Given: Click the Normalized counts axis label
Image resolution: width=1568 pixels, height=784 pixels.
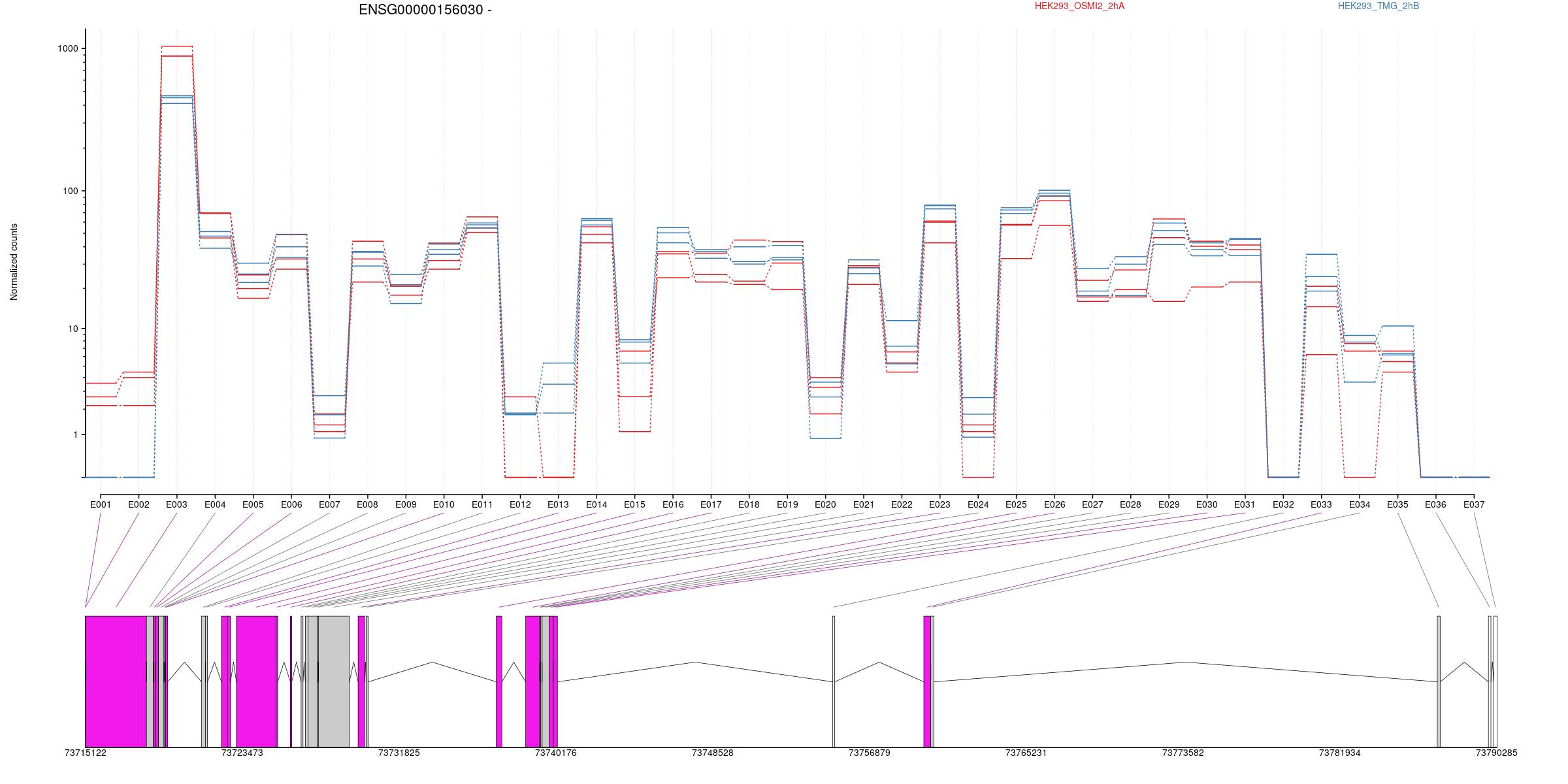Looking at the screenshot, I should click(14, 262).
